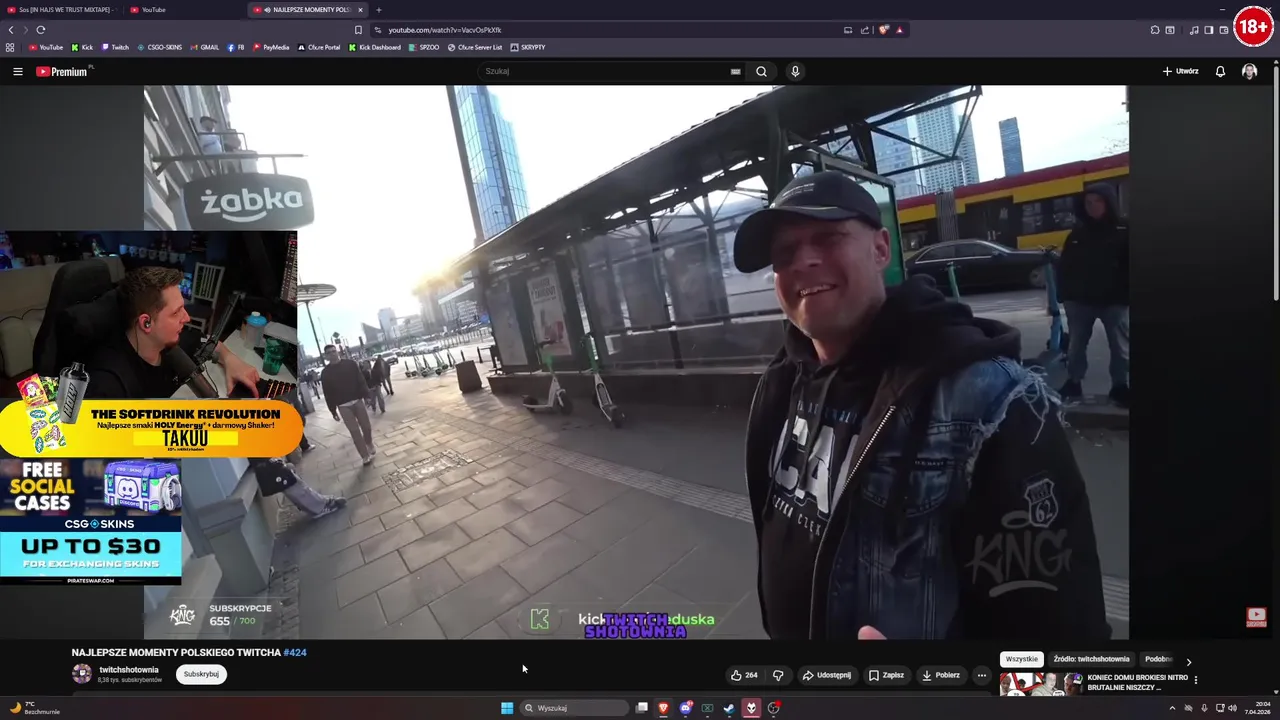The image size is (1280, 720).
Task: Open Brave browser from the taskbar
Action: (x=663, y=708)
